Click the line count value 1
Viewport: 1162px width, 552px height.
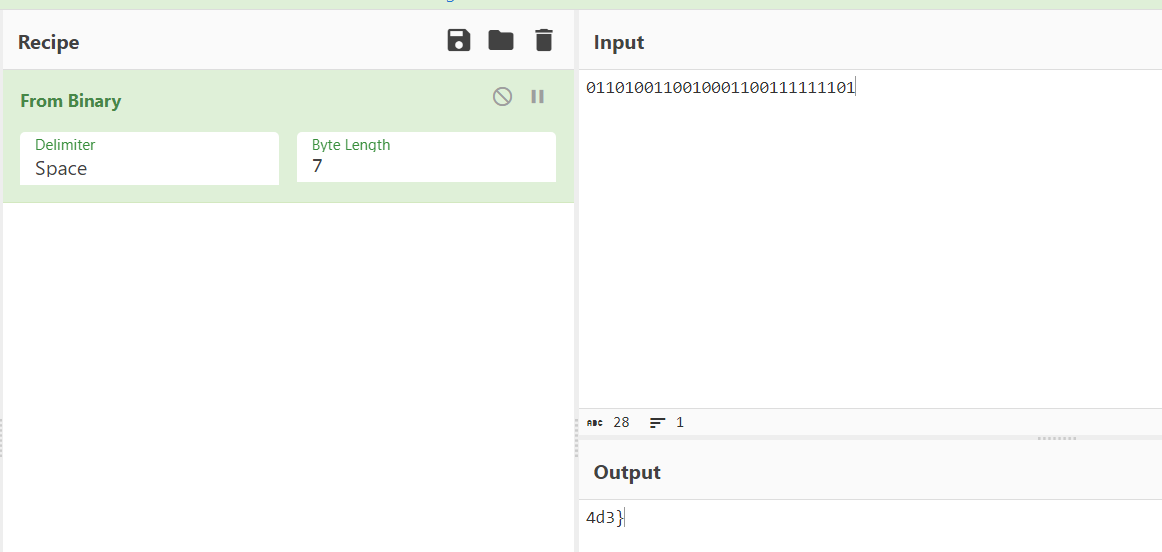680,423
